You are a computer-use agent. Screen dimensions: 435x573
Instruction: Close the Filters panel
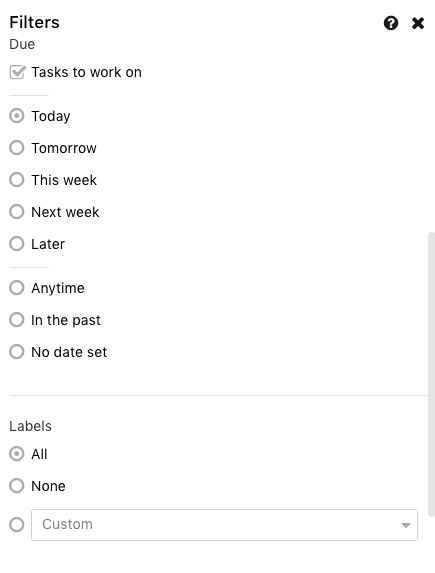(x=418, y=23)
